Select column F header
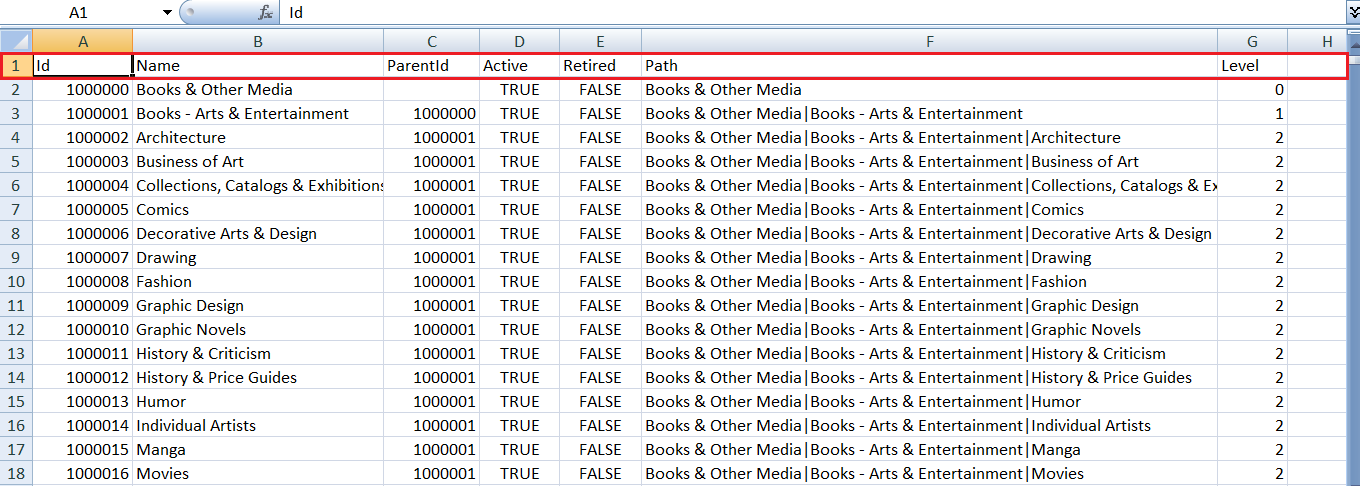The image size is (1360, 486). (930, 41)
